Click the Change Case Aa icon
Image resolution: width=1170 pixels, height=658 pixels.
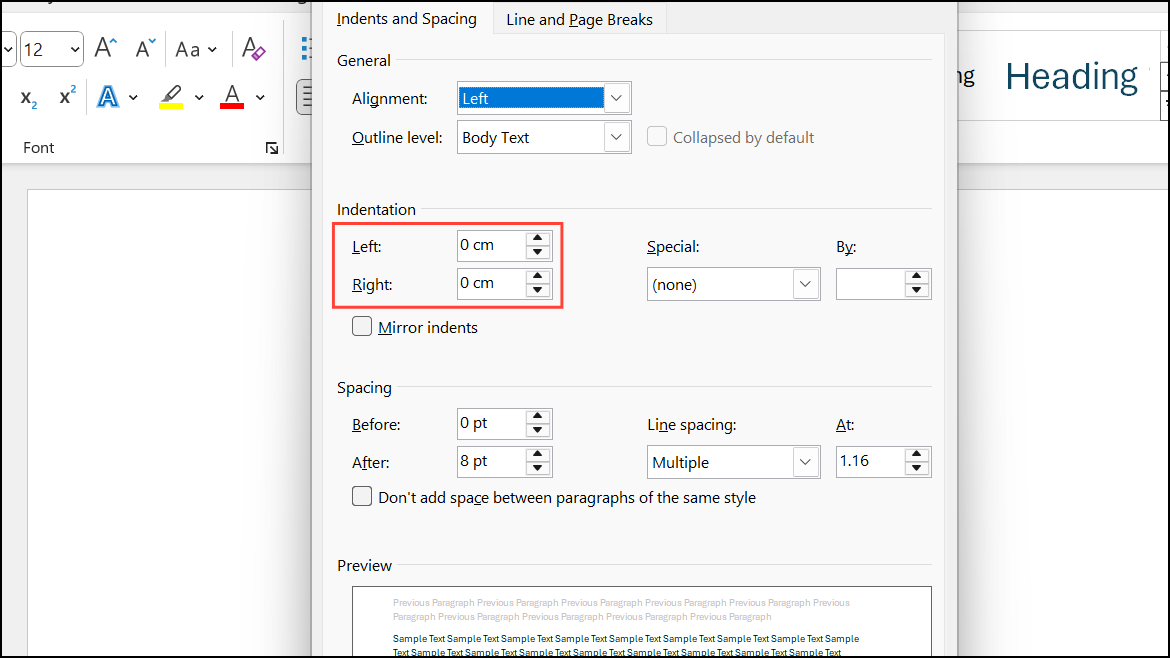click(x=188, y=48)
